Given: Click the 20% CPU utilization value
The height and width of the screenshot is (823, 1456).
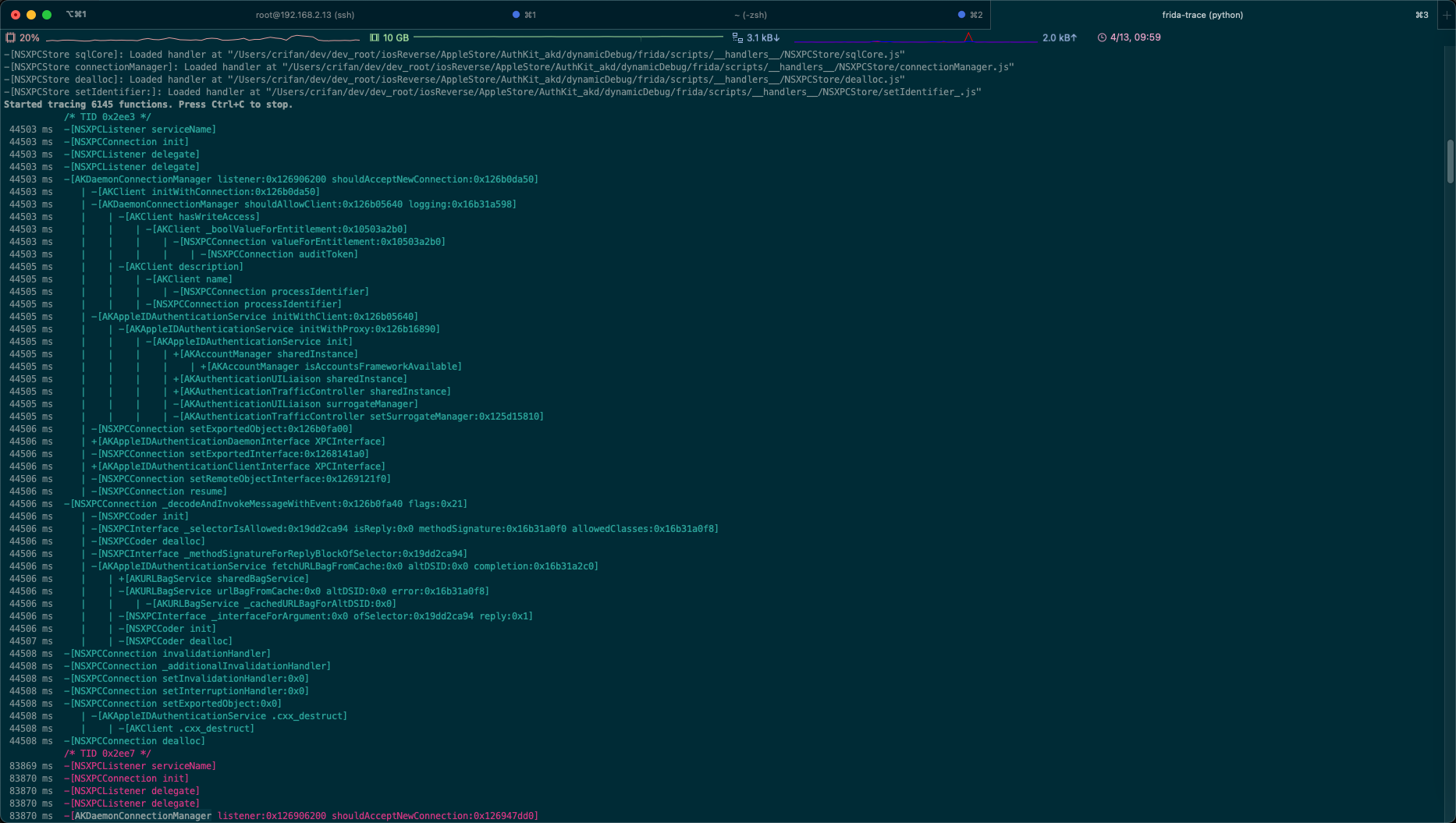Looking at the screenshot, I should (30, 37).
